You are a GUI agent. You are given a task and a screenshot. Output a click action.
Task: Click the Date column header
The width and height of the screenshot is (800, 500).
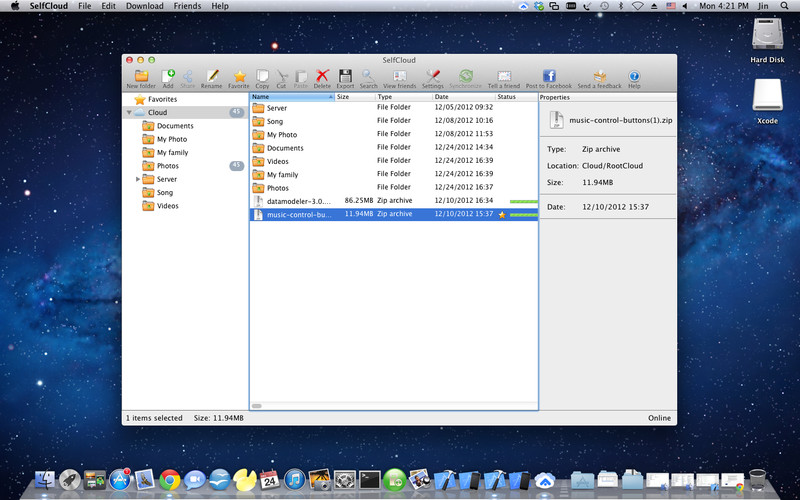[464, 97]
